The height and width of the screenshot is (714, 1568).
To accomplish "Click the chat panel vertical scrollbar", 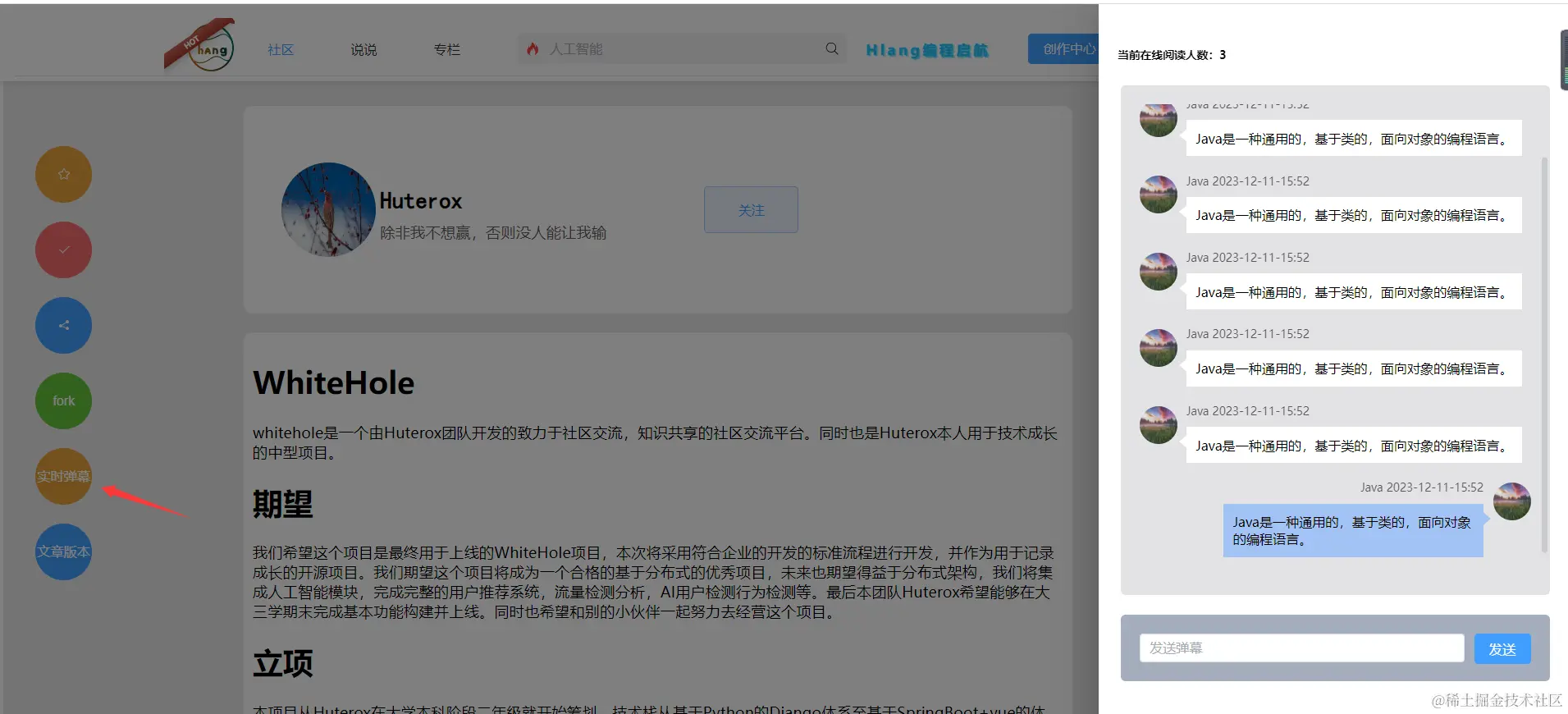I will click(x=1544, y=354).
